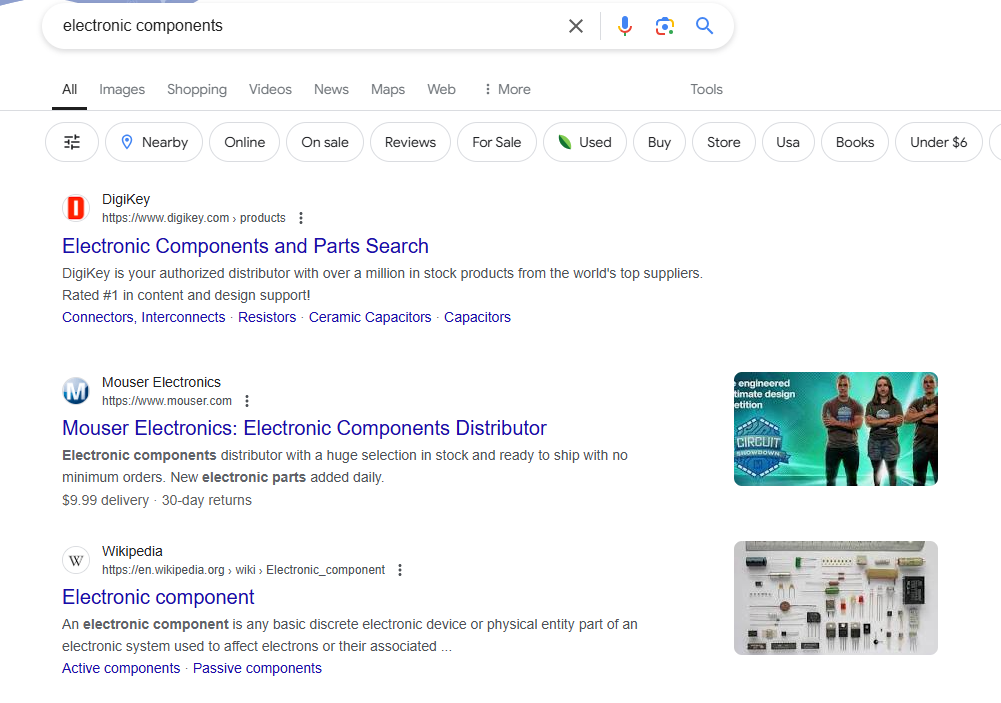The image size is (1001, 703).
Task: Switch to the News tab
Action: (331, 89)
